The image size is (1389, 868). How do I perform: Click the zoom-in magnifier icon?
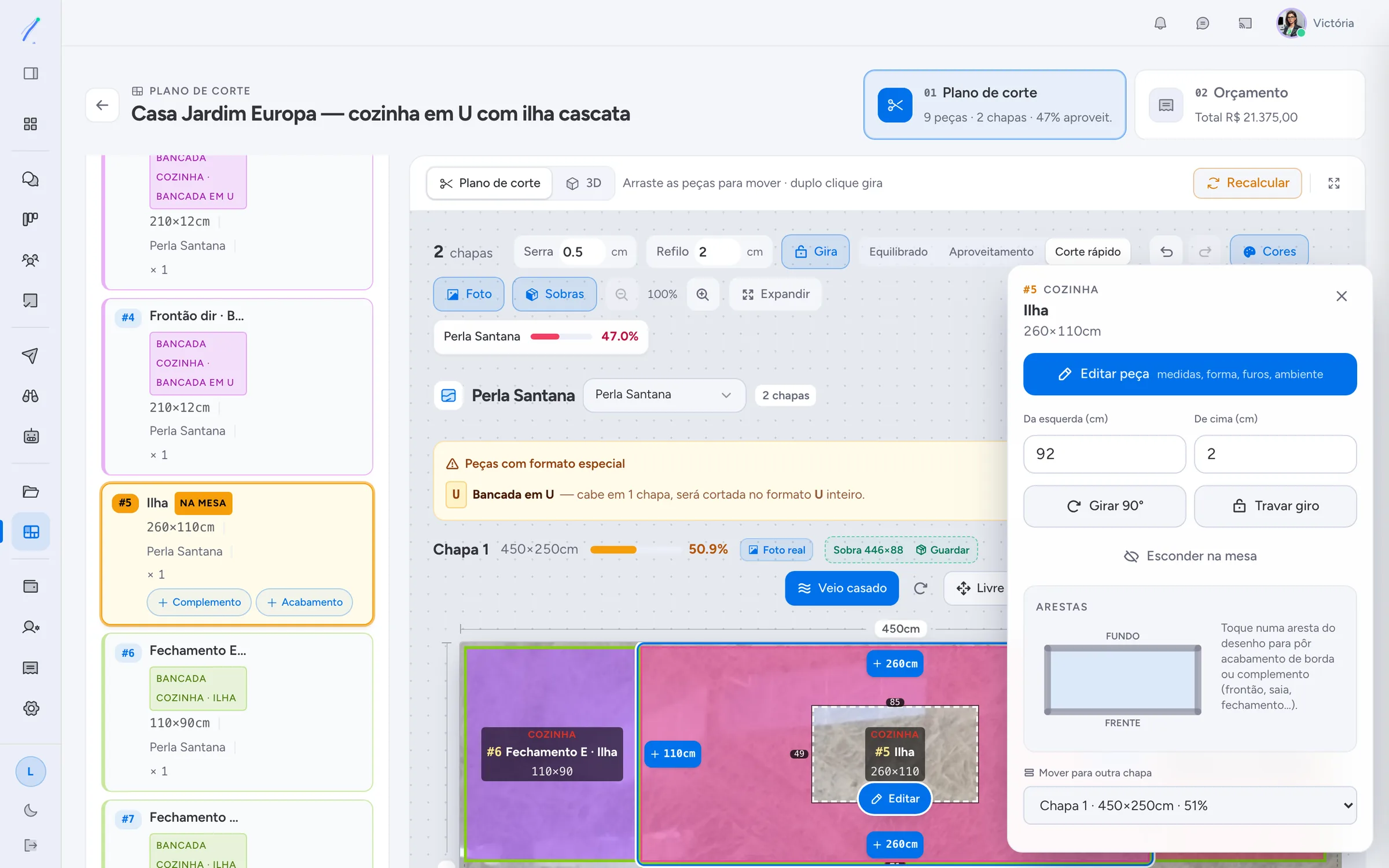point(703,294)
